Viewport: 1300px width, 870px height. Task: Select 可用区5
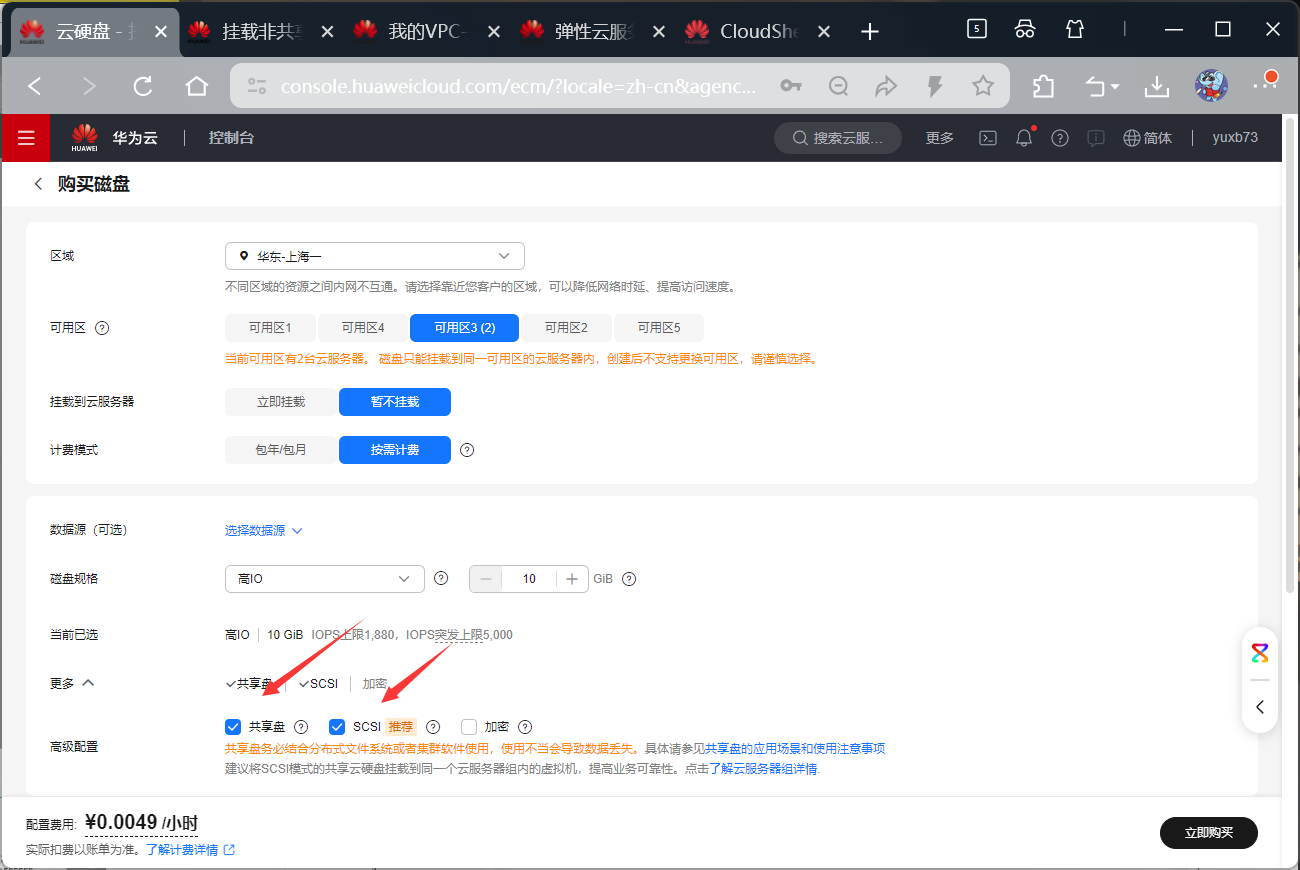coord(659,328)
